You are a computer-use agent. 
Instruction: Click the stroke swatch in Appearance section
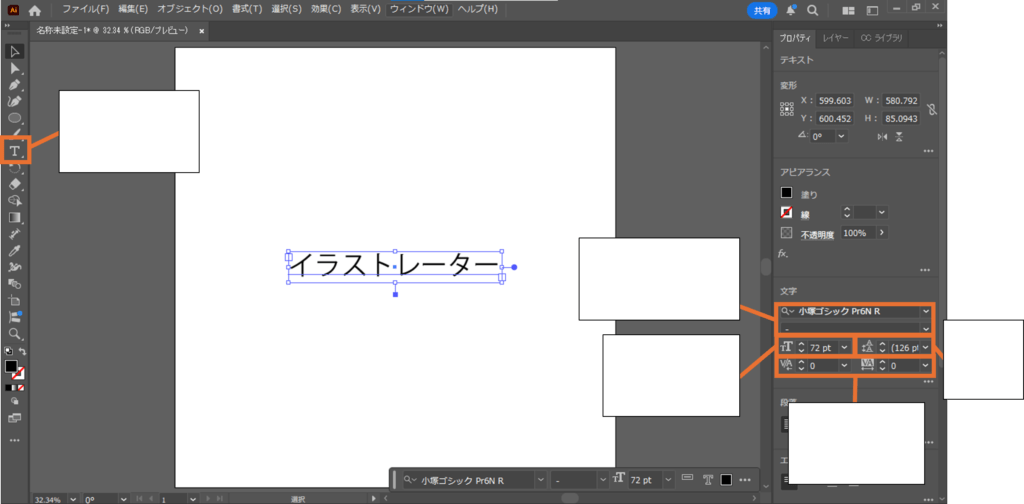click(787, 212)
